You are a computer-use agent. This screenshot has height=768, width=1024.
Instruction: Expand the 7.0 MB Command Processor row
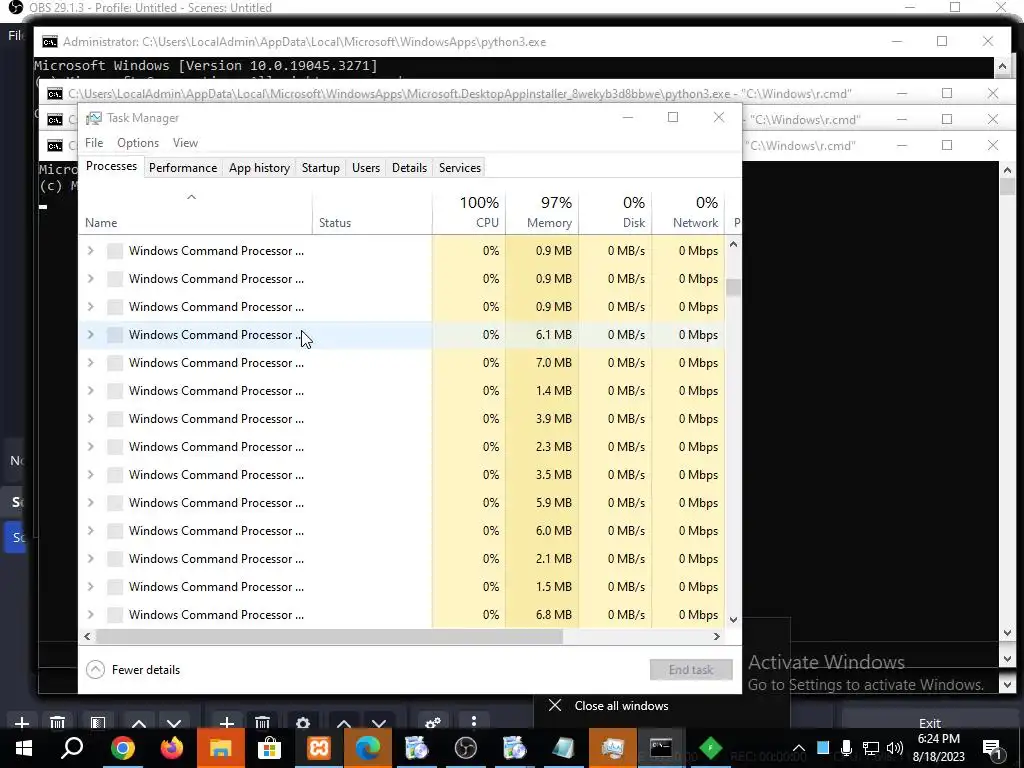(x=91, y=362)
